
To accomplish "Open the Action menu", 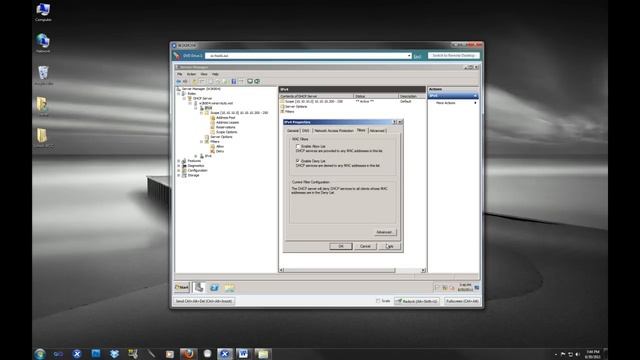I will click(191, 74).
